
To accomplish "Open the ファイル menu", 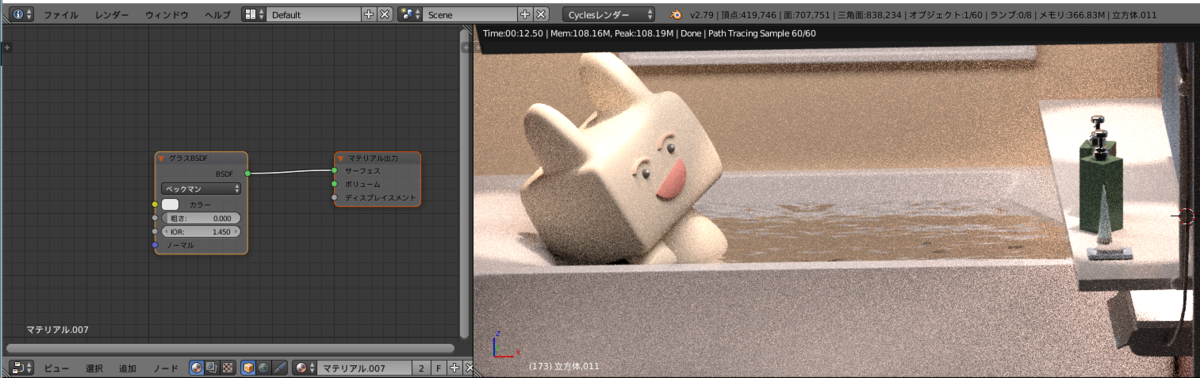I will coord(61,15).
